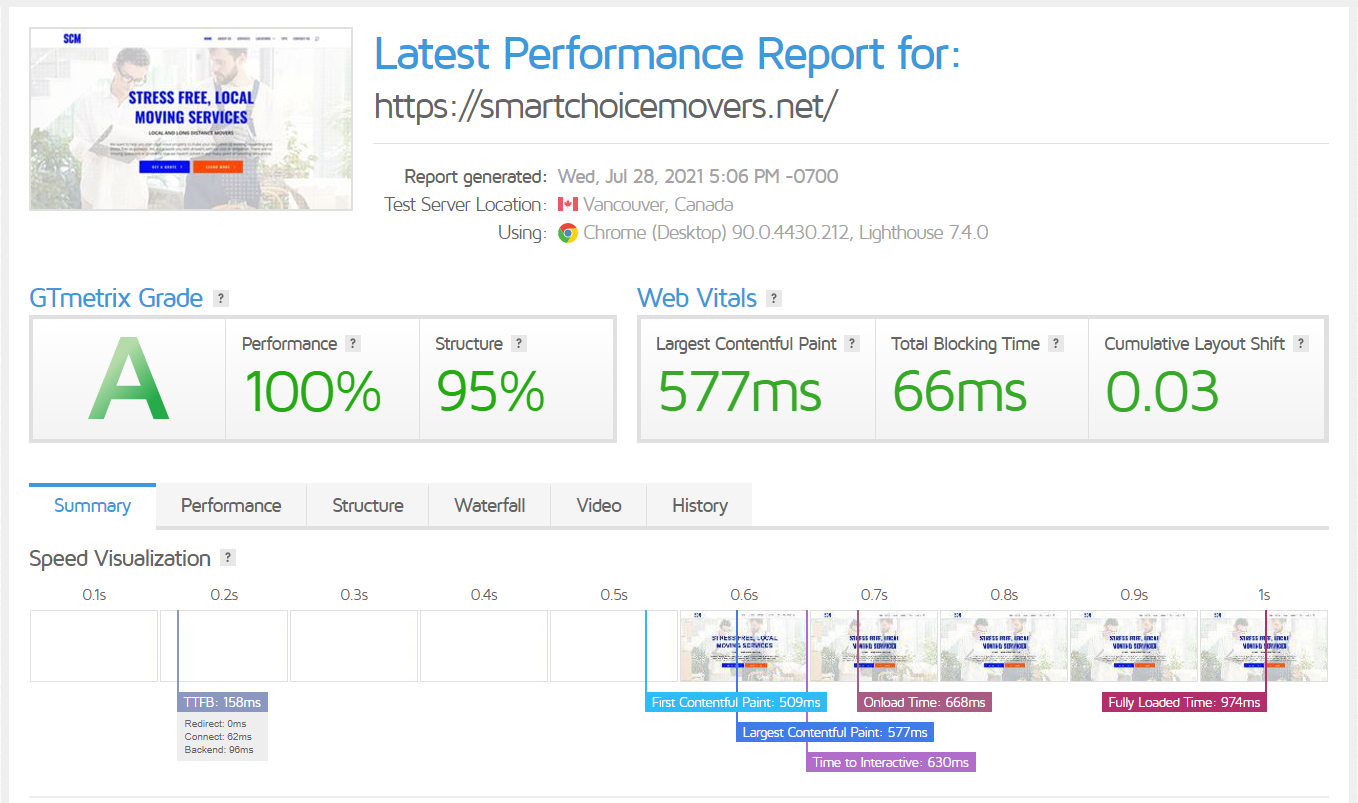Click the First Contentful Paint marker
The height and width of the screenshot is (803, 1358).
tap(735, 701)
